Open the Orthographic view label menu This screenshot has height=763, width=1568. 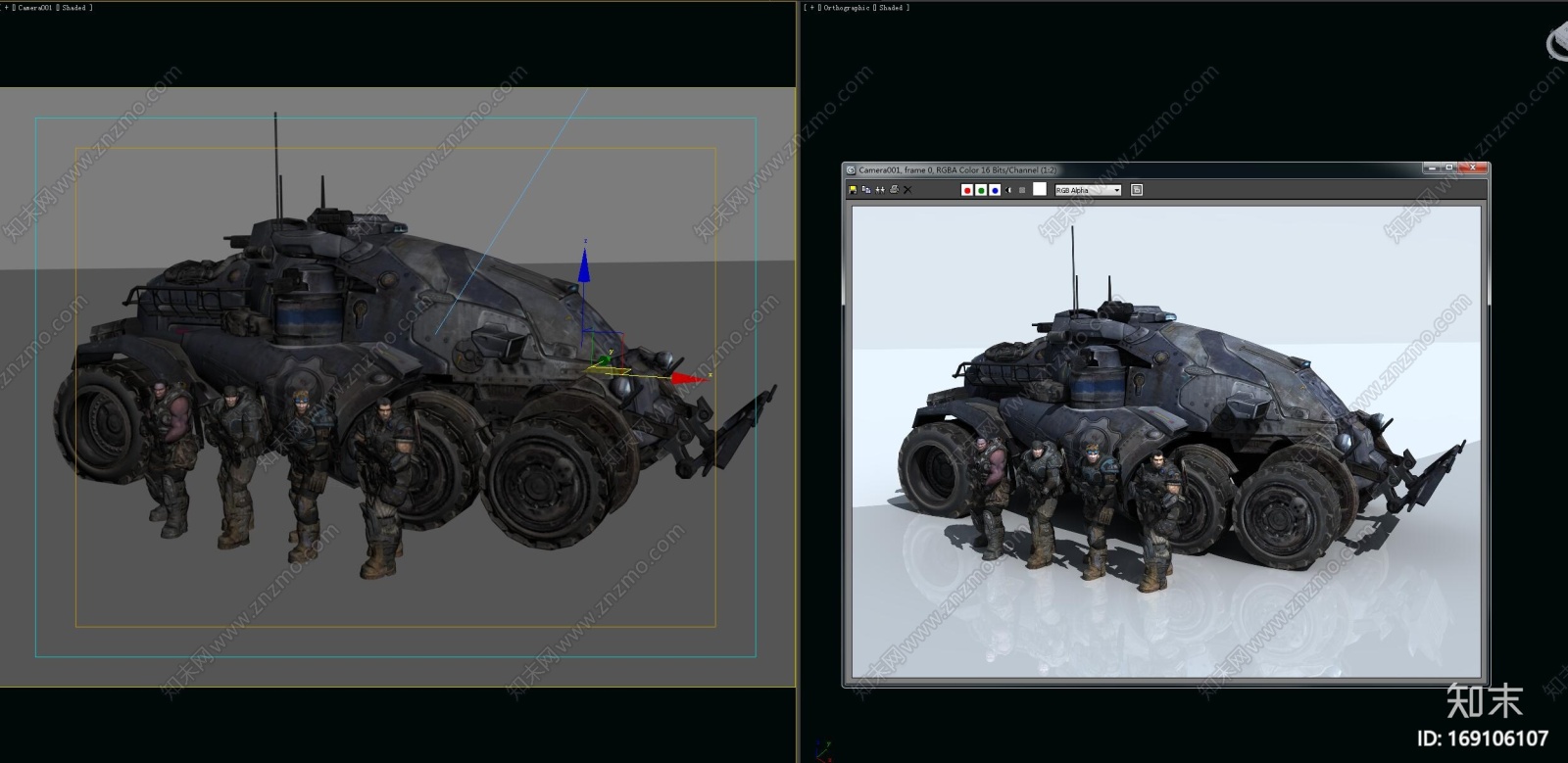pos(847,8)
